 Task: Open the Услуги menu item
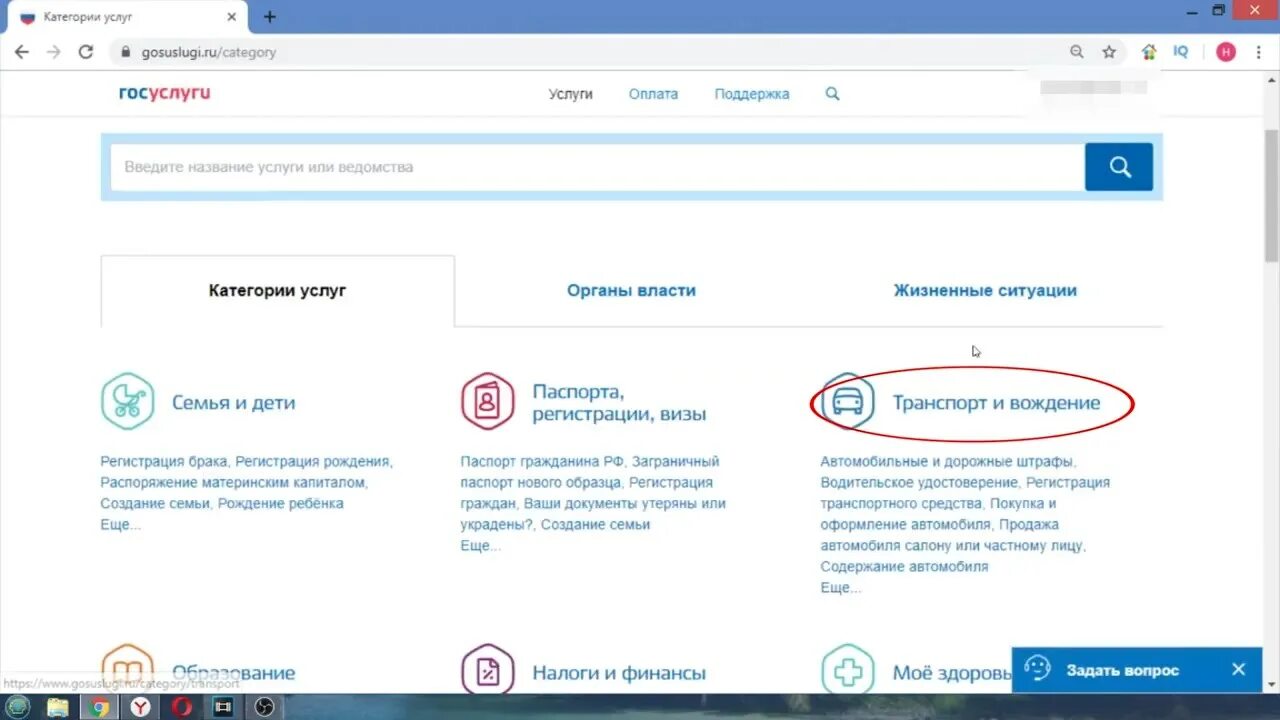pos(571,94)
